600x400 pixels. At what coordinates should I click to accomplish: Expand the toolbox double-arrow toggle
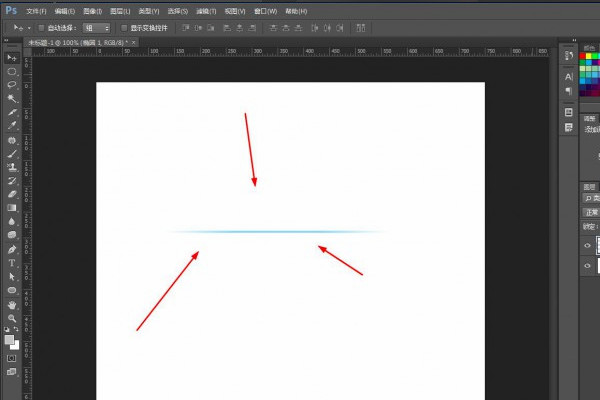(x=6, y=40)
